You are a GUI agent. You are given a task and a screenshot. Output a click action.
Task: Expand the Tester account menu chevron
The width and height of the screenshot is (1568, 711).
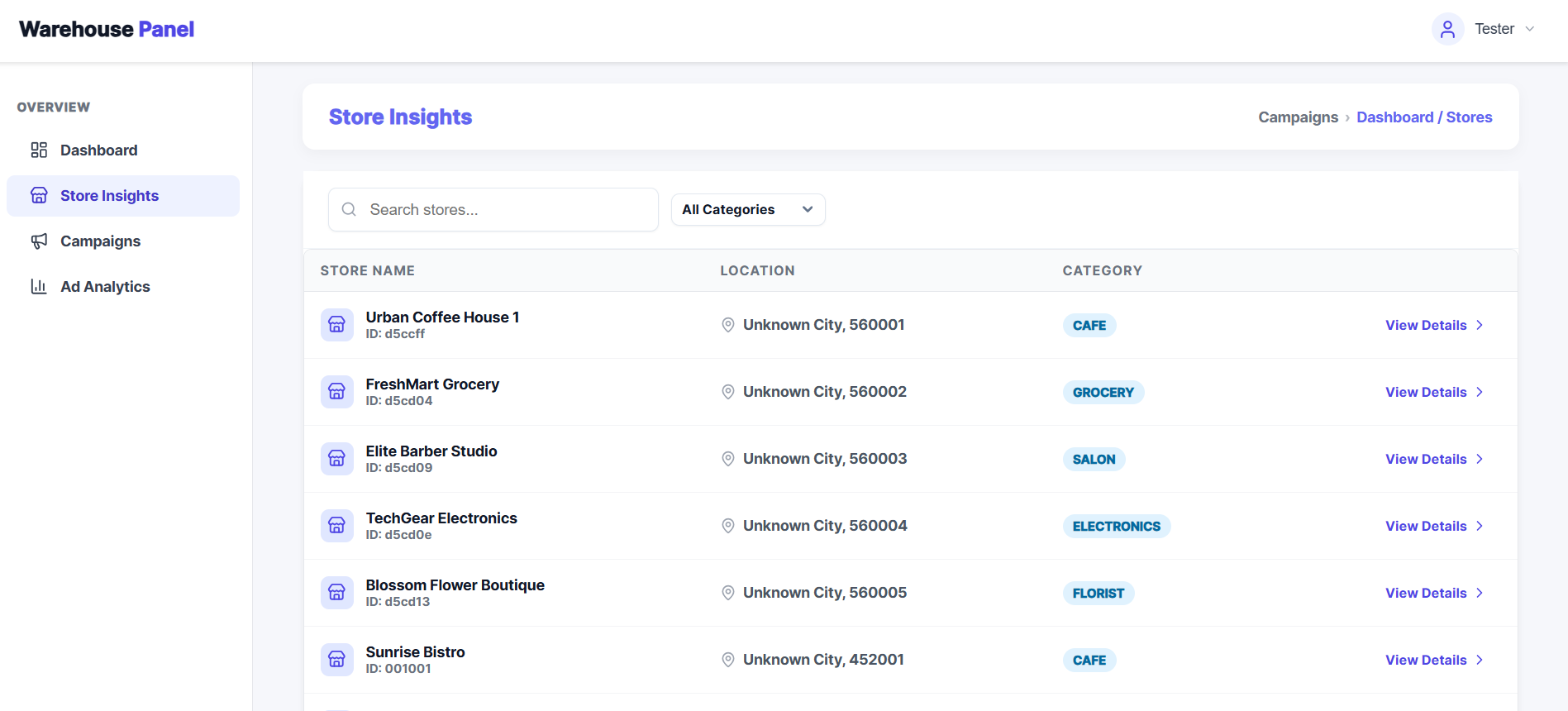(1530, 29)
